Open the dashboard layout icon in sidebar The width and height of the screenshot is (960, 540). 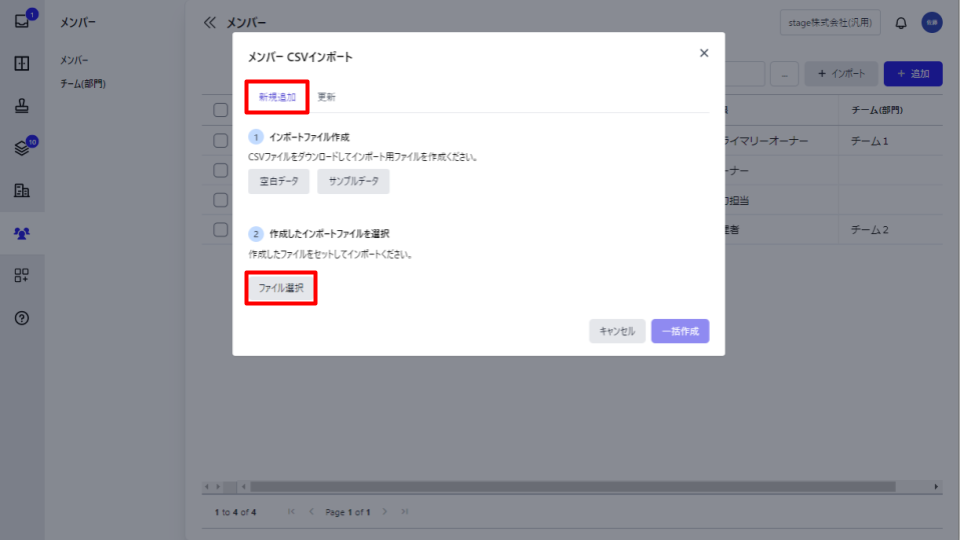coord(22,64)
